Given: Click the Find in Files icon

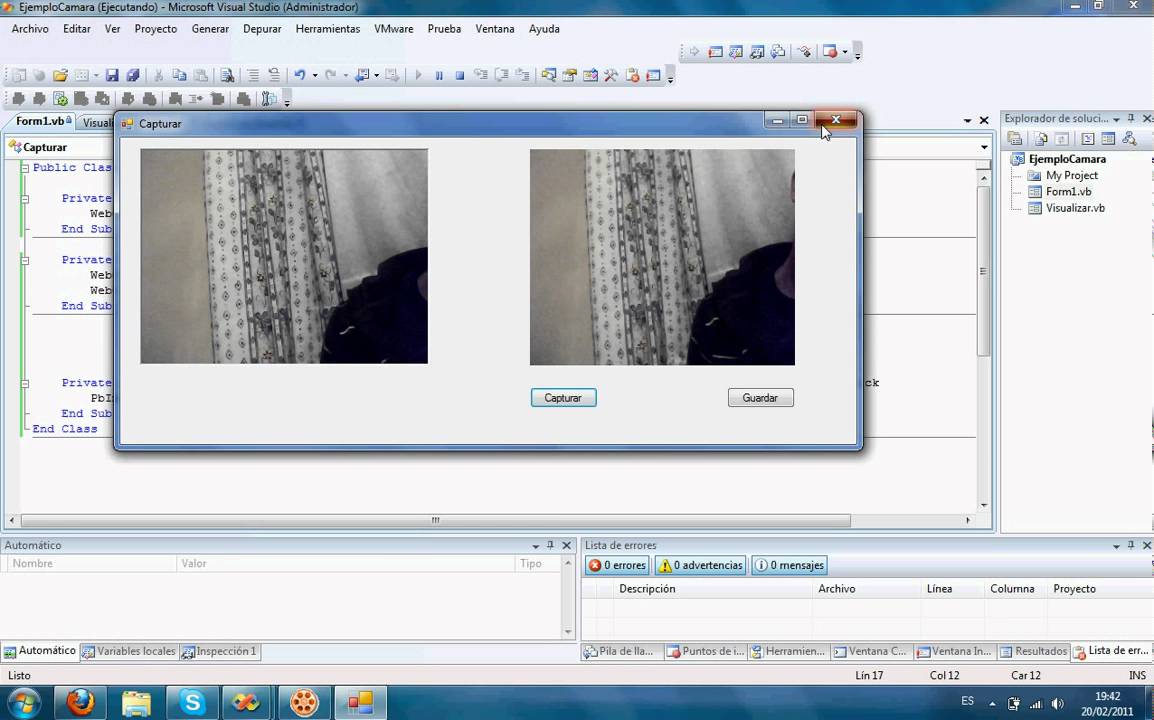Looking at the screenshot, I should click(x=227, y=75).
